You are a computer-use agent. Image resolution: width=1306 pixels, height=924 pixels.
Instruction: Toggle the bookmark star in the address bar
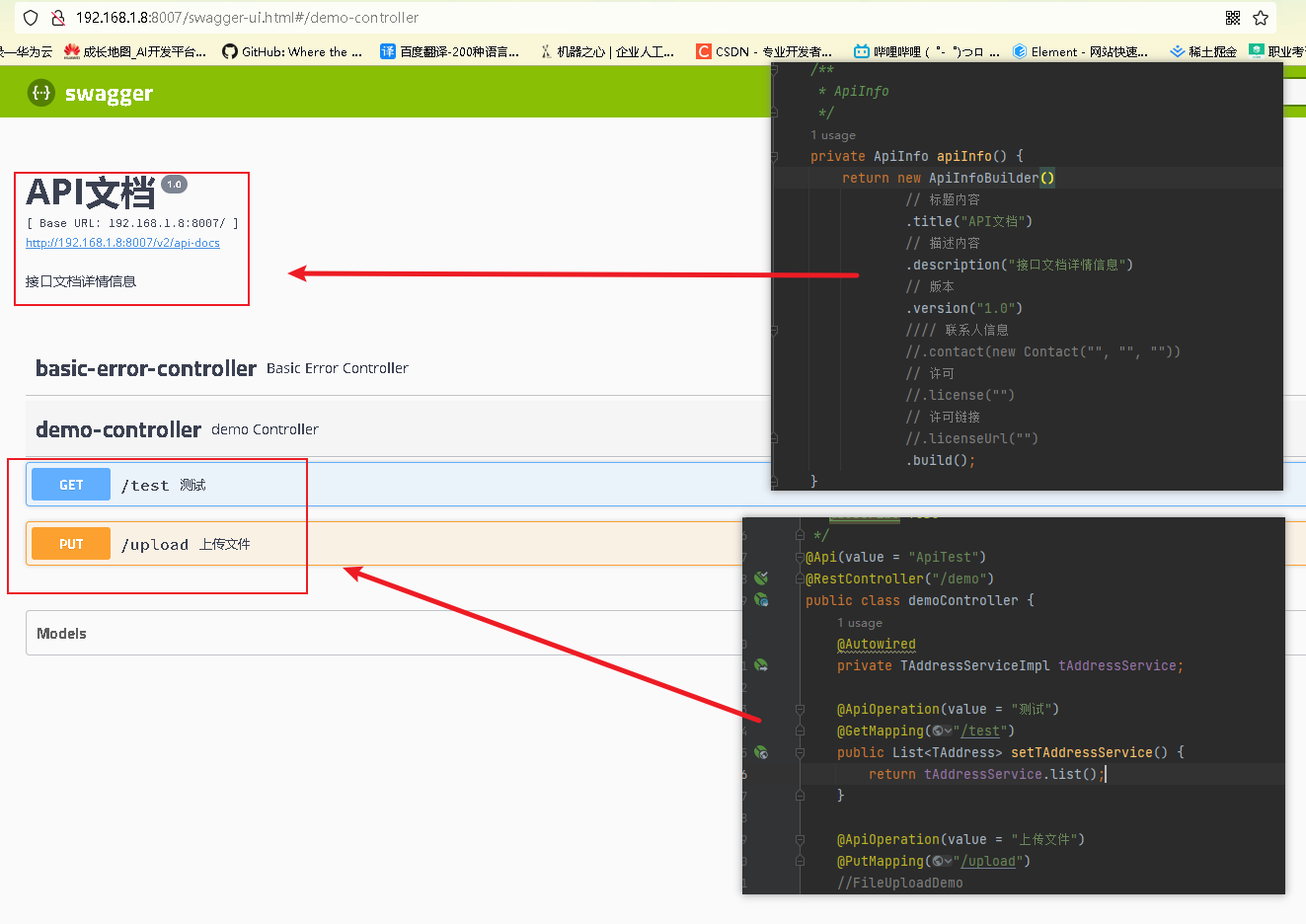[1260, 17]
